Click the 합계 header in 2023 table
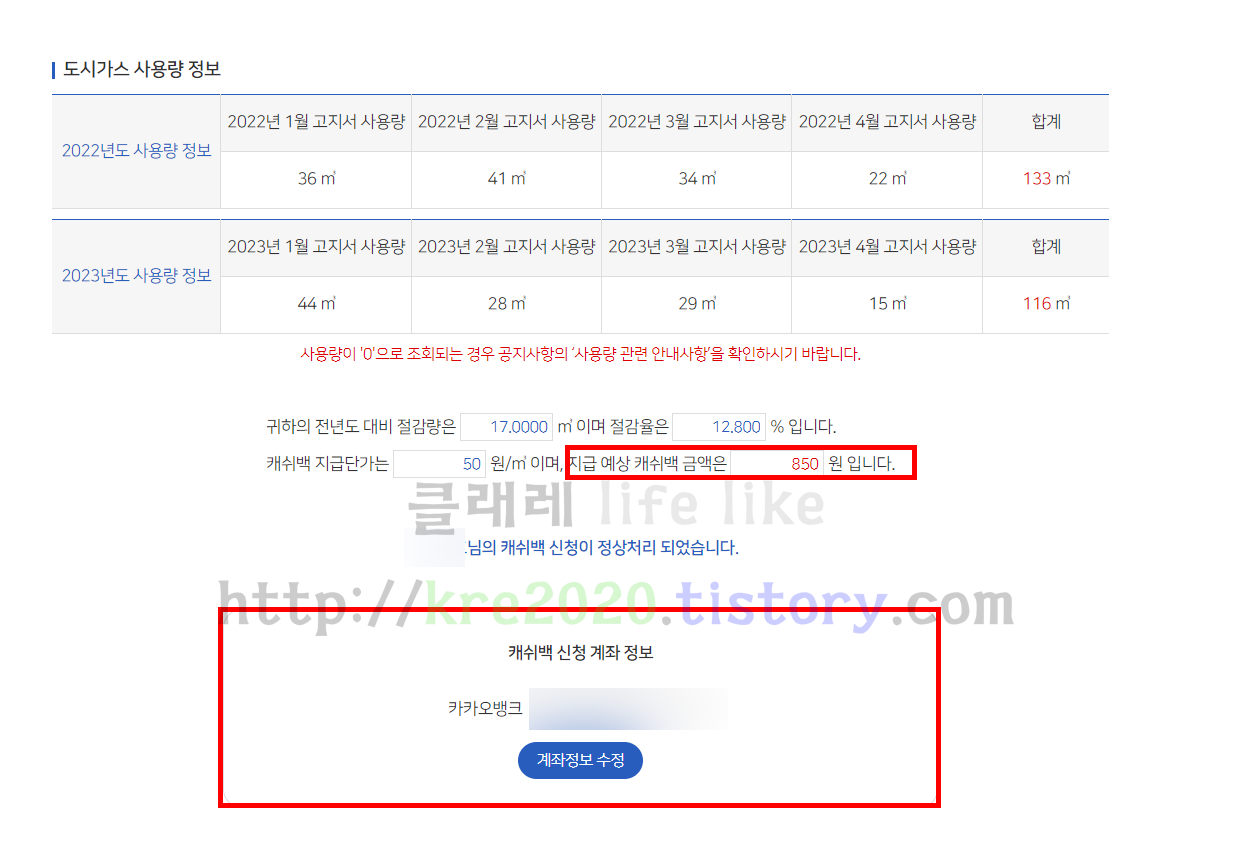This screenshot has height=858, width=1247. tap(1046, 247)
